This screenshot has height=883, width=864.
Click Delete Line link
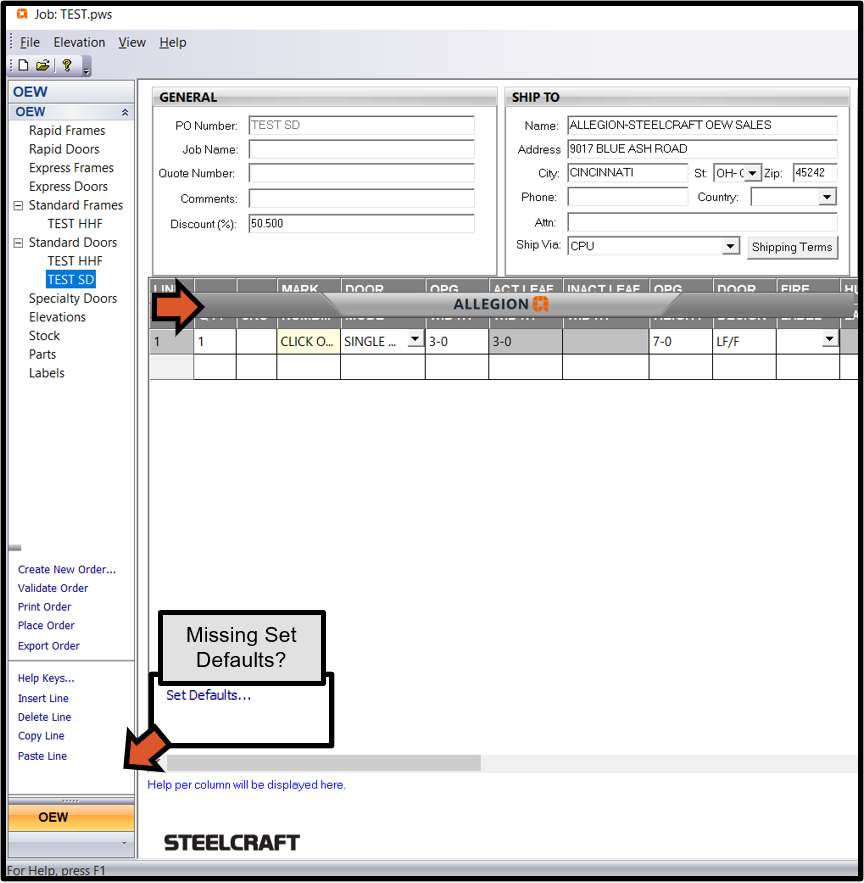tap(44, 717)
